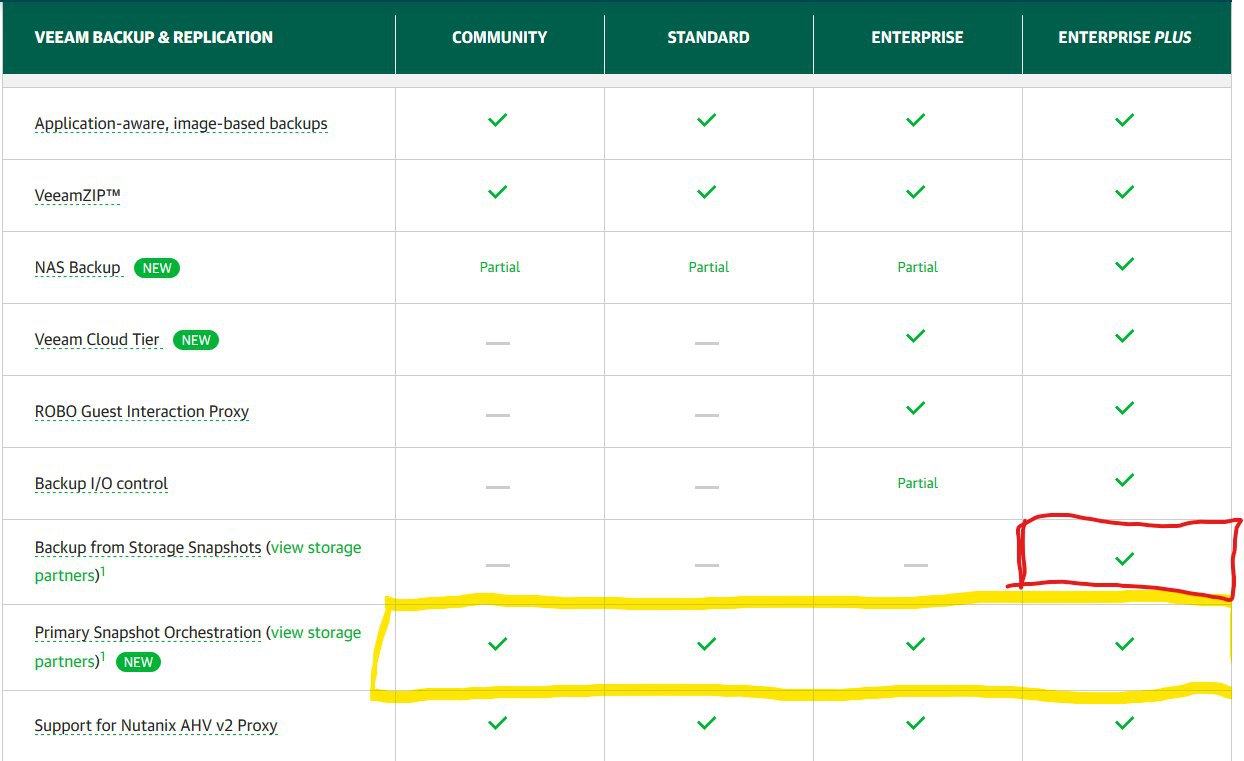Open the Primary Snapshot Orchestration link
Screen dimensions: 1244x761
[x=148, y=633]
